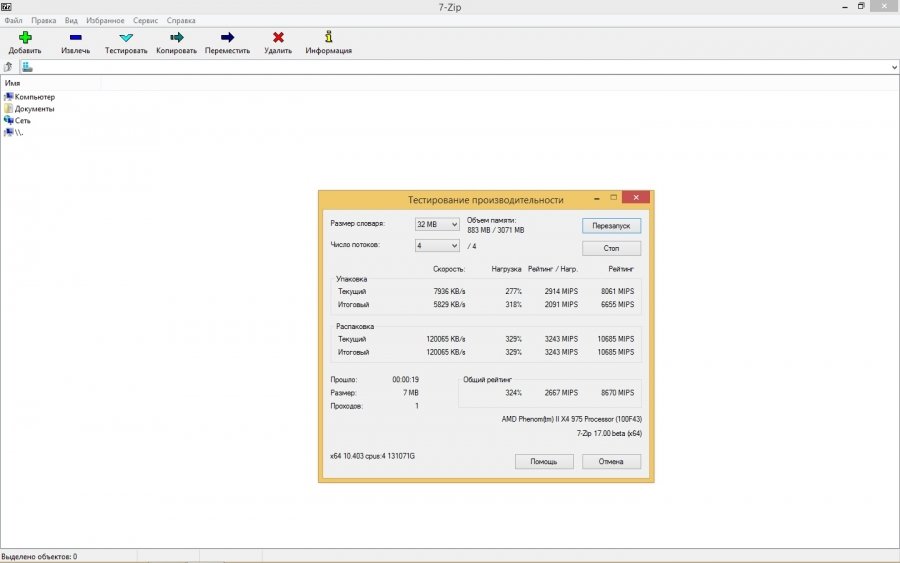
Task: Click the 7-Zip 17.00 beta (x64) text
Action: pos(609,434)
